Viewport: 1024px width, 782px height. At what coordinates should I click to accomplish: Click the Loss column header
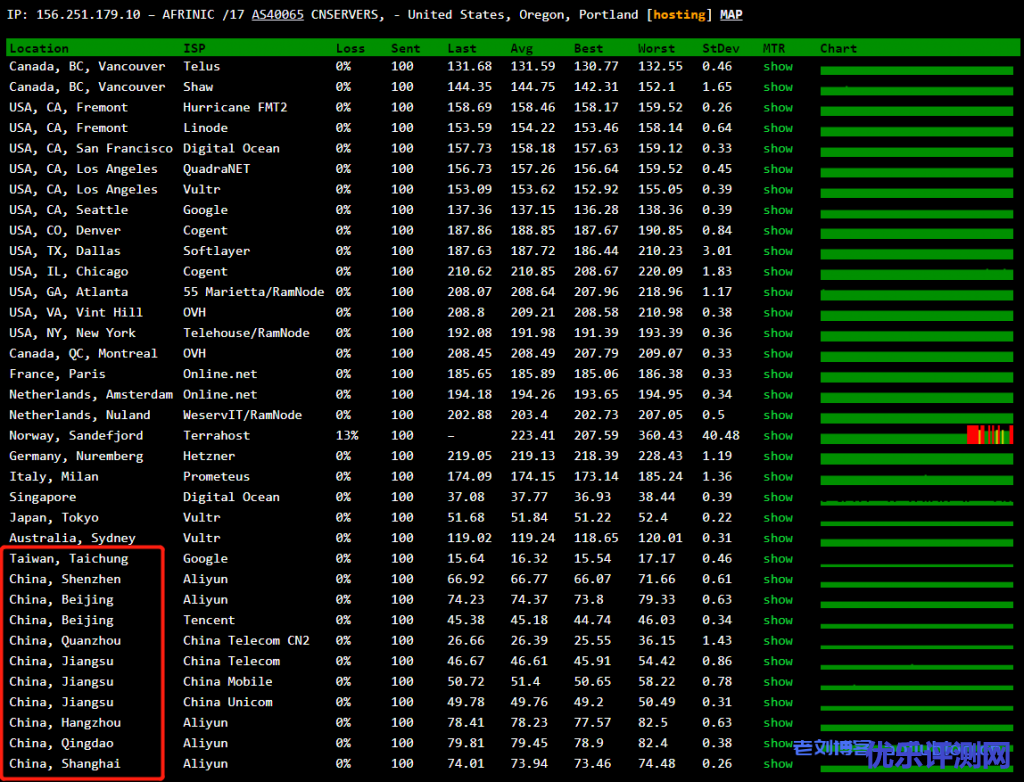(350, 48)
